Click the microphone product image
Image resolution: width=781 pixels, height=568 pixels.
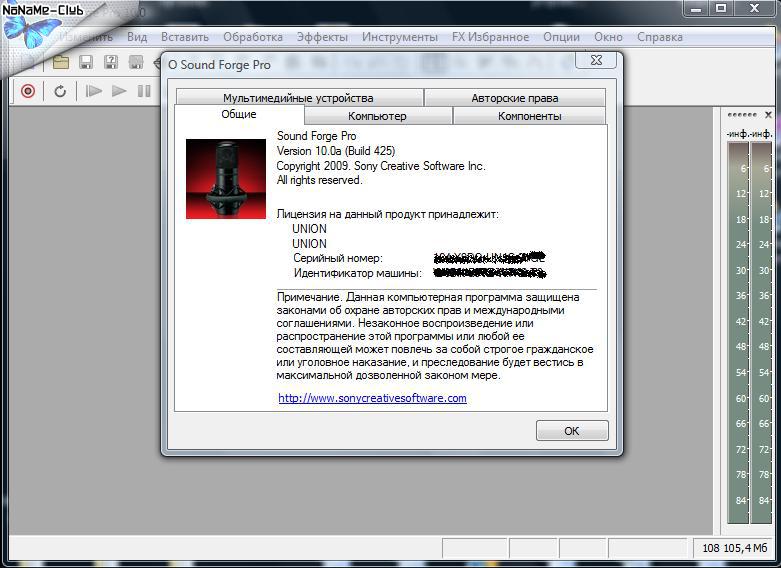(226, 179)
